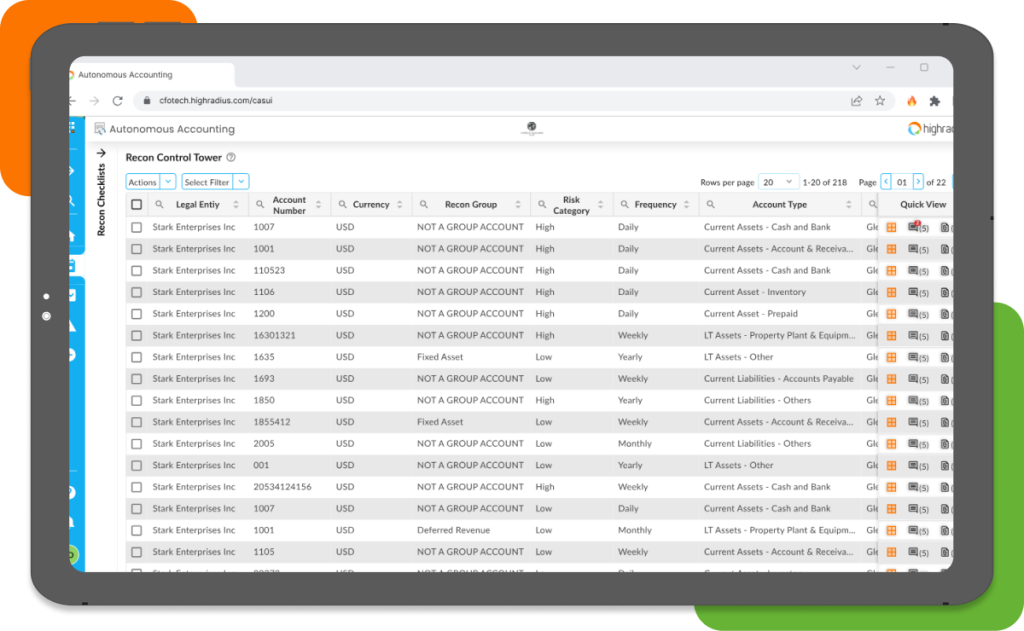Tick the select-all checkbox in table header
The width and height of the screenshot is (1024, 631).
(x=137, y=205)
